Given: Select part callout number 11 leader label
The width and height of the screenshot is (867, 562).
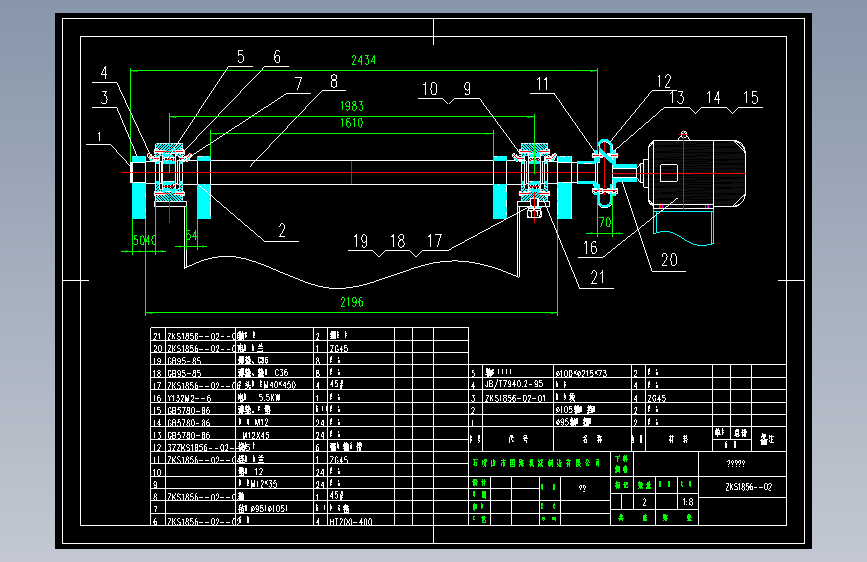Looking at the screenshot, I should click(x=542, y=84).
